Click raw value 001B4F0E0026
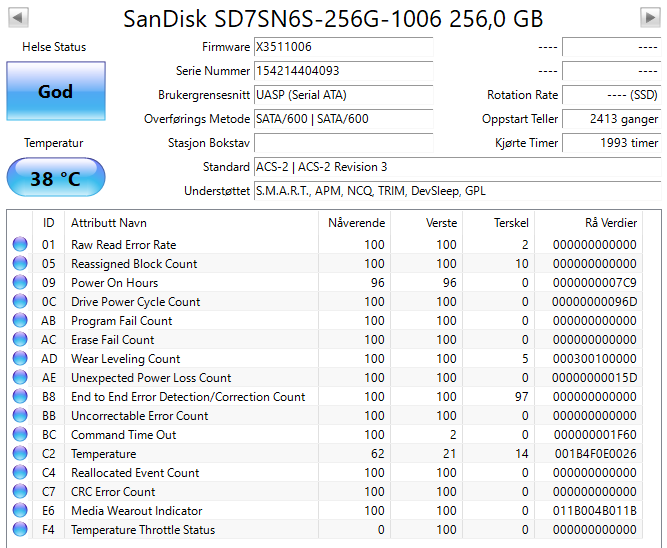The image size is (667, 548). [x=596, y=454]
